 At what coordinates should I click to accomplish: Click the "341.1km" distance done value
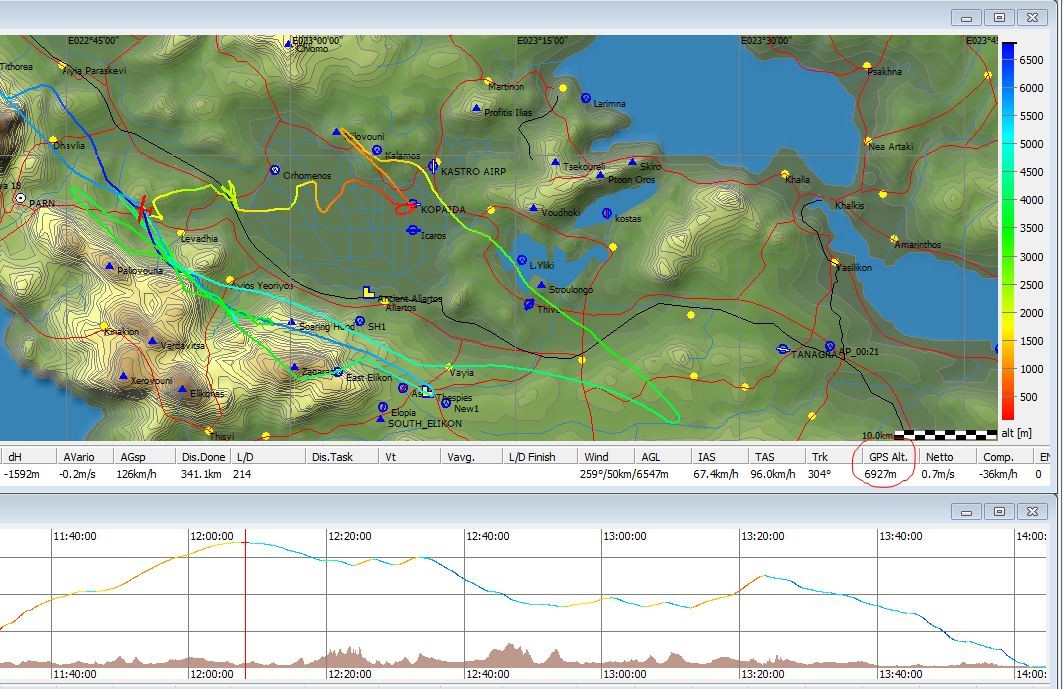201,474
